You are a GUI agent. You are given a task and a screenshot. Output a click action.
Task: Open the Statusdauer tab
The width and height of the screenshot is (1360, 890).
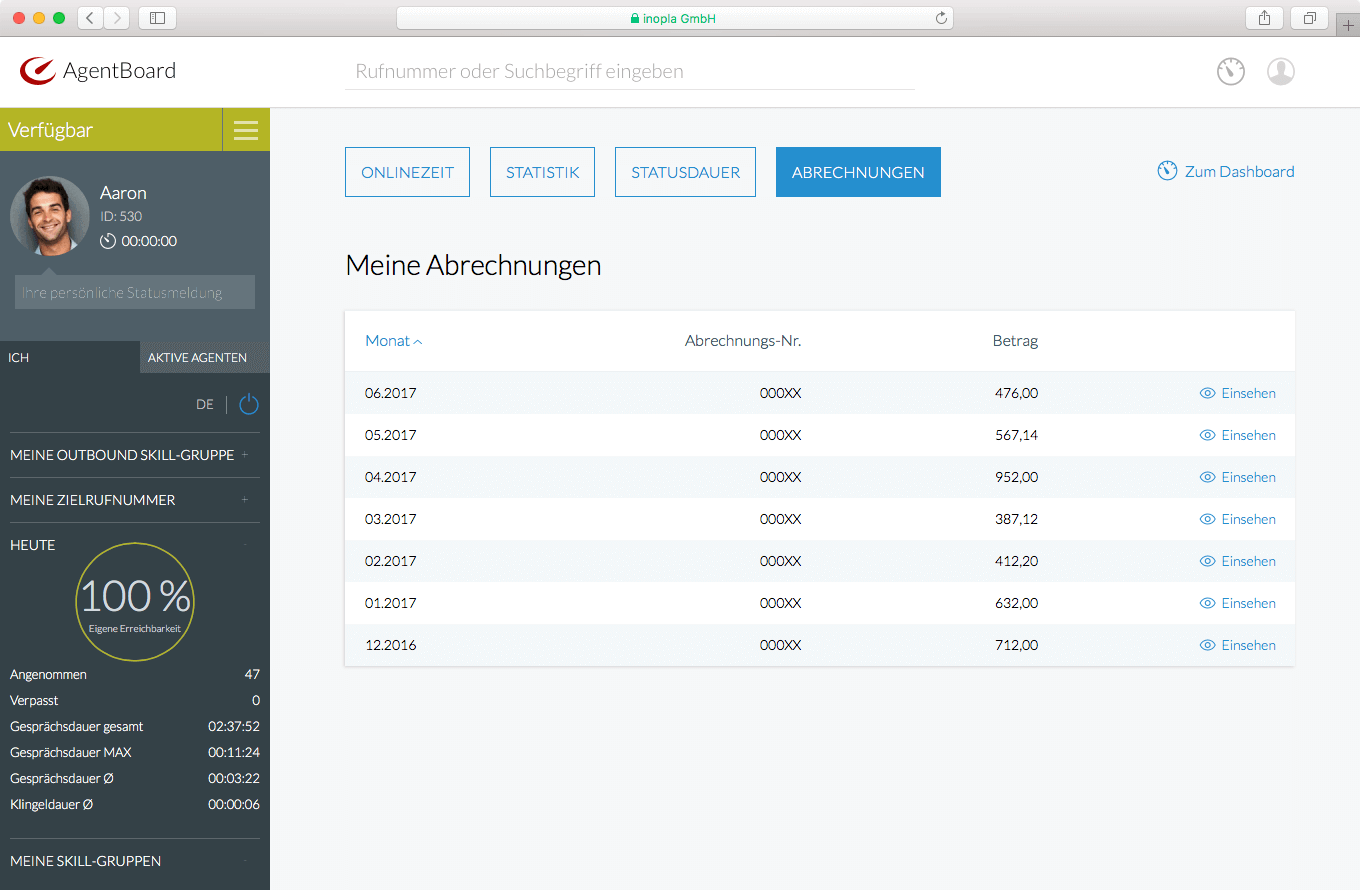pyautogui.click(x=685, y=172)
